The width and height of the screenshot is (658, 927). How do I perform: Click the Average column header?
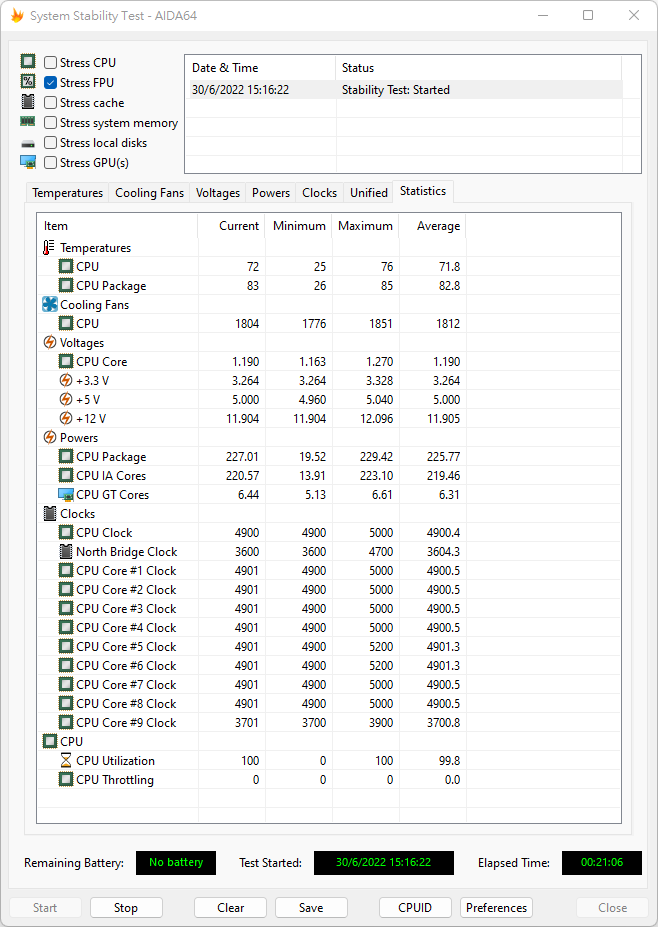(x=433, y=226)
